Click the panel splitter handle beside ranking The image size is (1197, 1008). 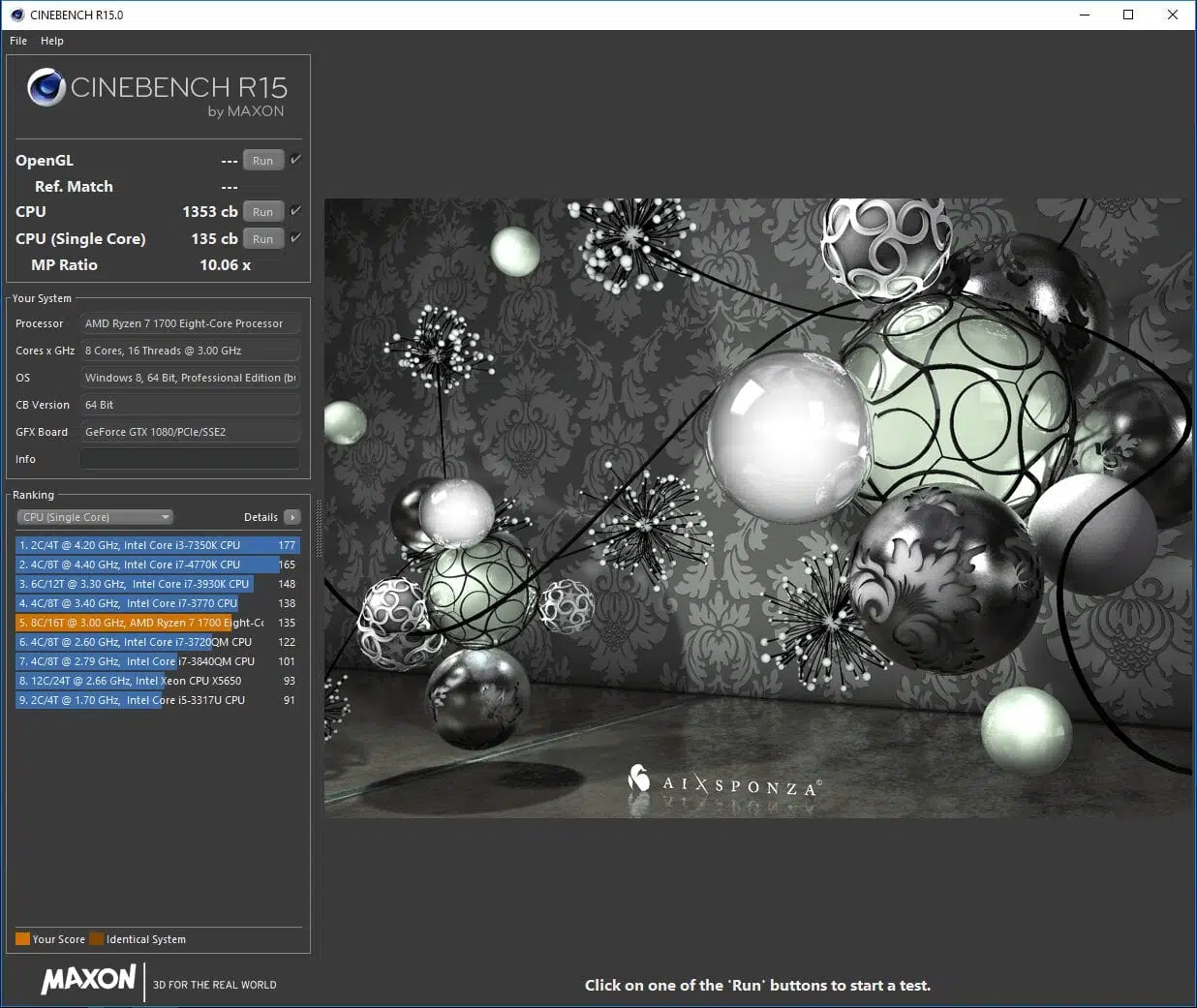(x=318, y=528)
